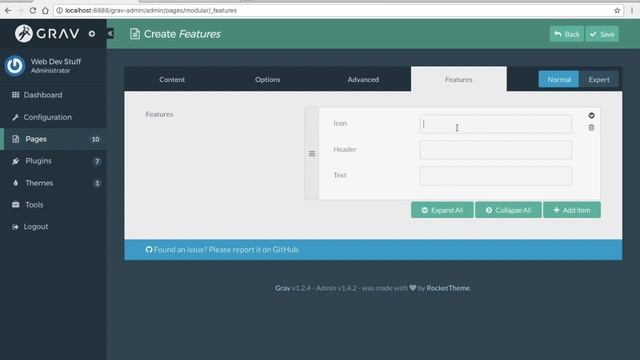Open Configuration in the sidebar

[x=53, y=117]
